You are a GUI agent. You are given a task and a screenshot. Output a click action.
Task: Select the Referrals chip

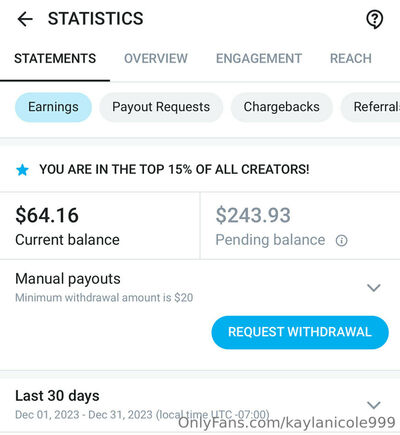pos(371,107)
